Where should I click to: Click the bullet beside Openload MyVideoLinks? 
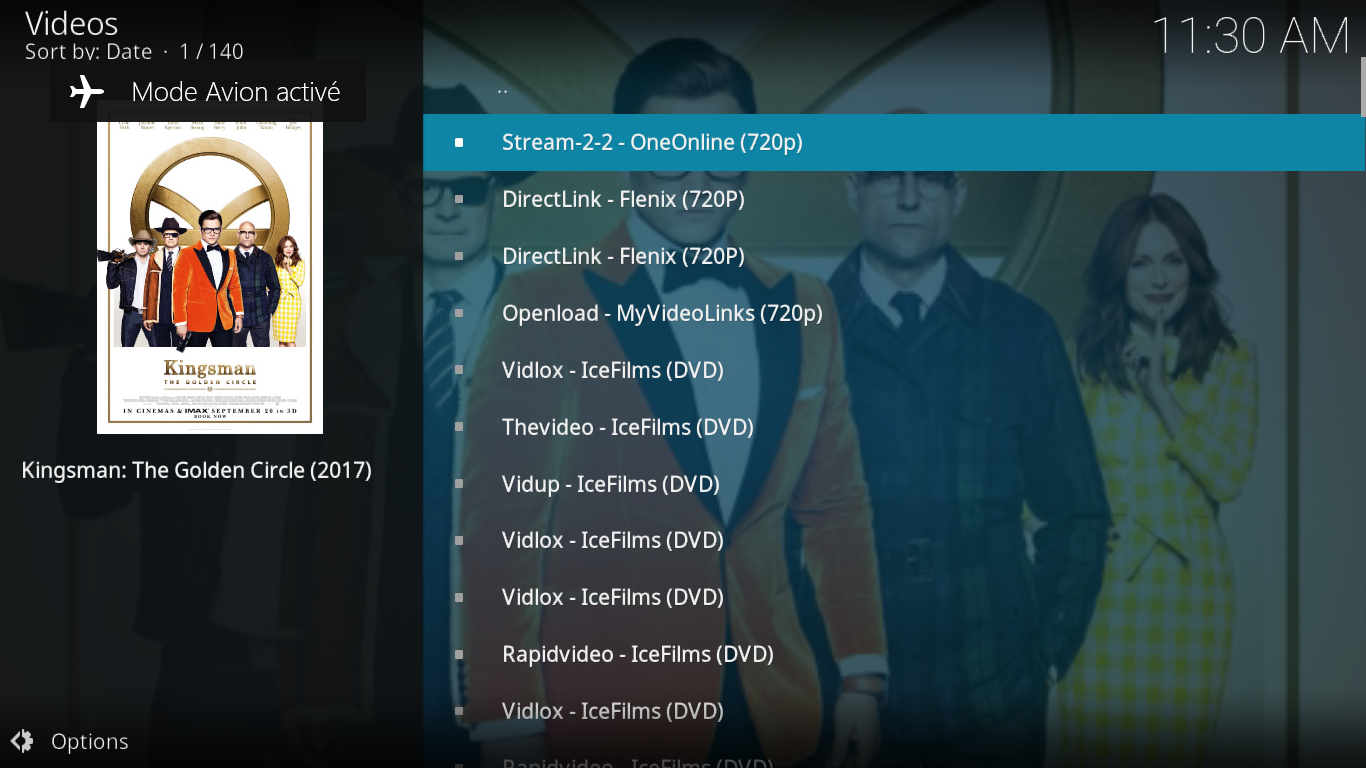459,313
